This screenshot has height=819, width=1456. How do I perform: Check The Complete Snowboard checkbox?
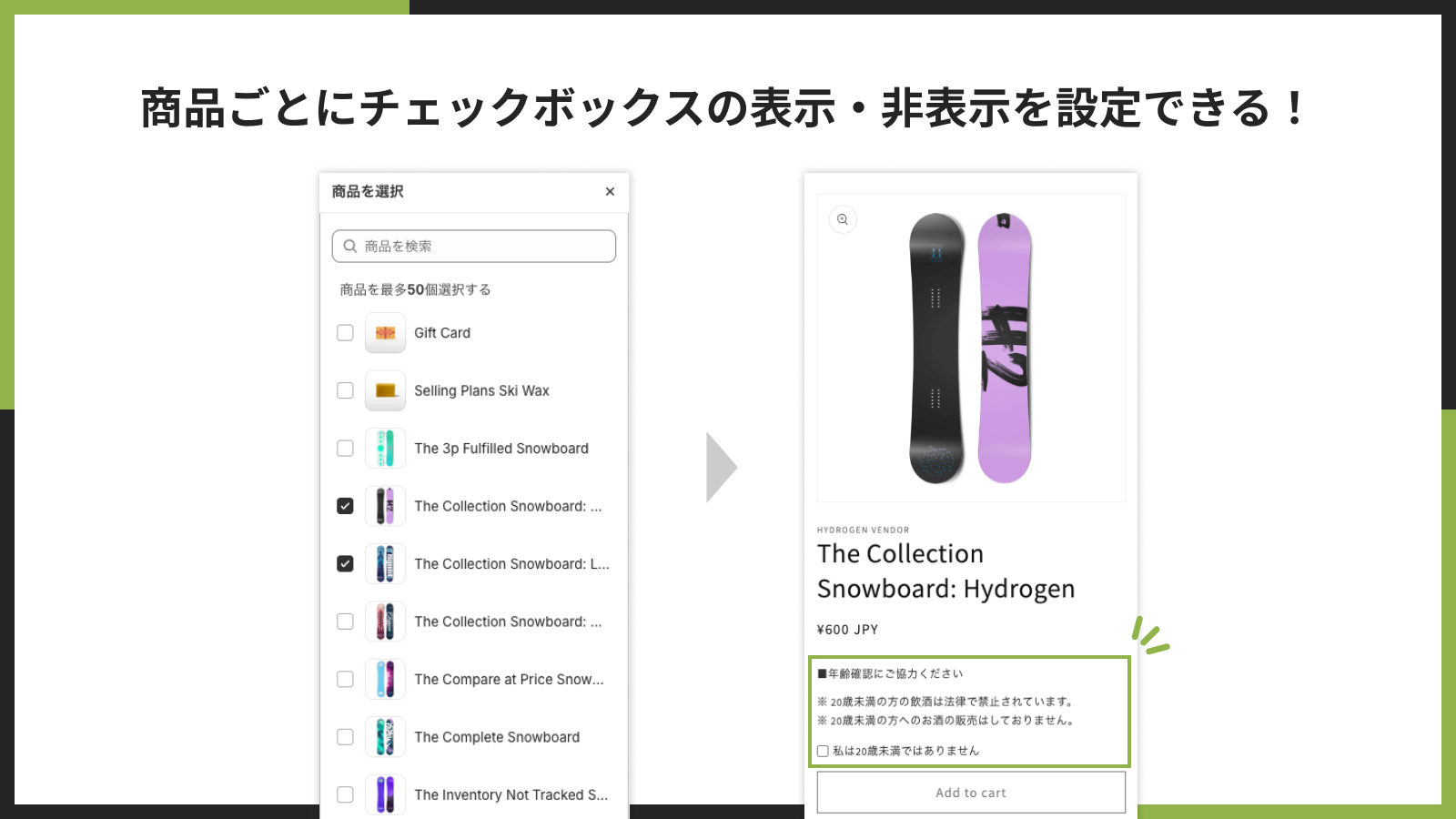[x=345, y=736]
